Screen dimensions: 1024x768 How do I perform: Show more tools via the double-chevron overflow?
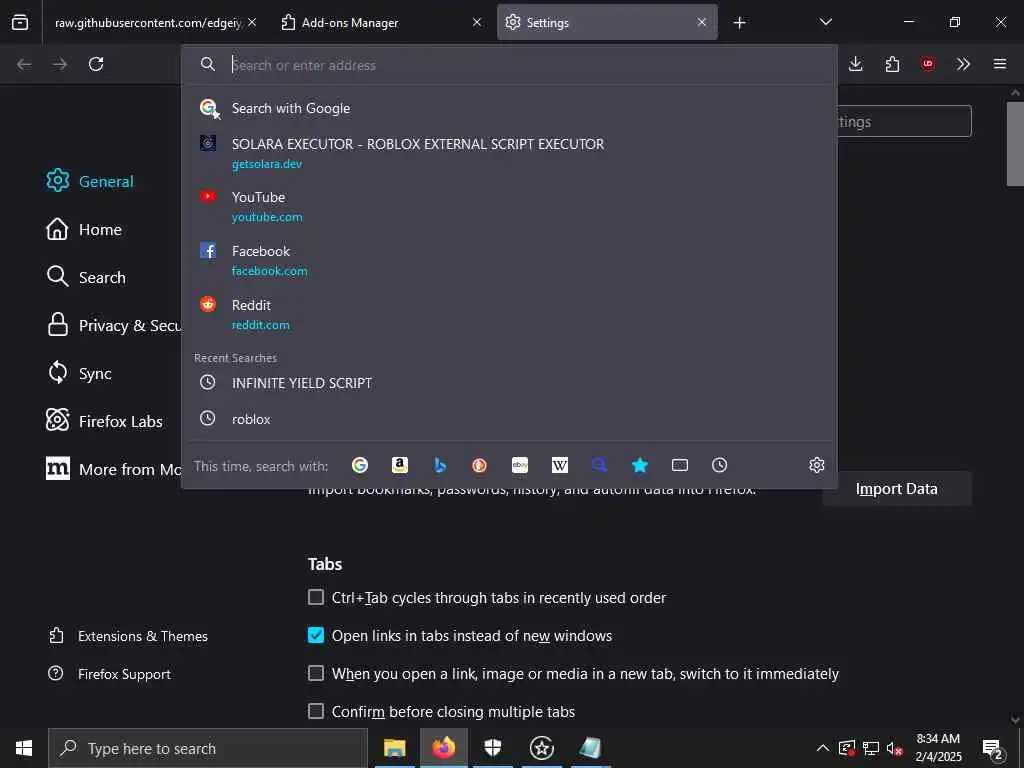pyautogui.click(x=963, y=64)
